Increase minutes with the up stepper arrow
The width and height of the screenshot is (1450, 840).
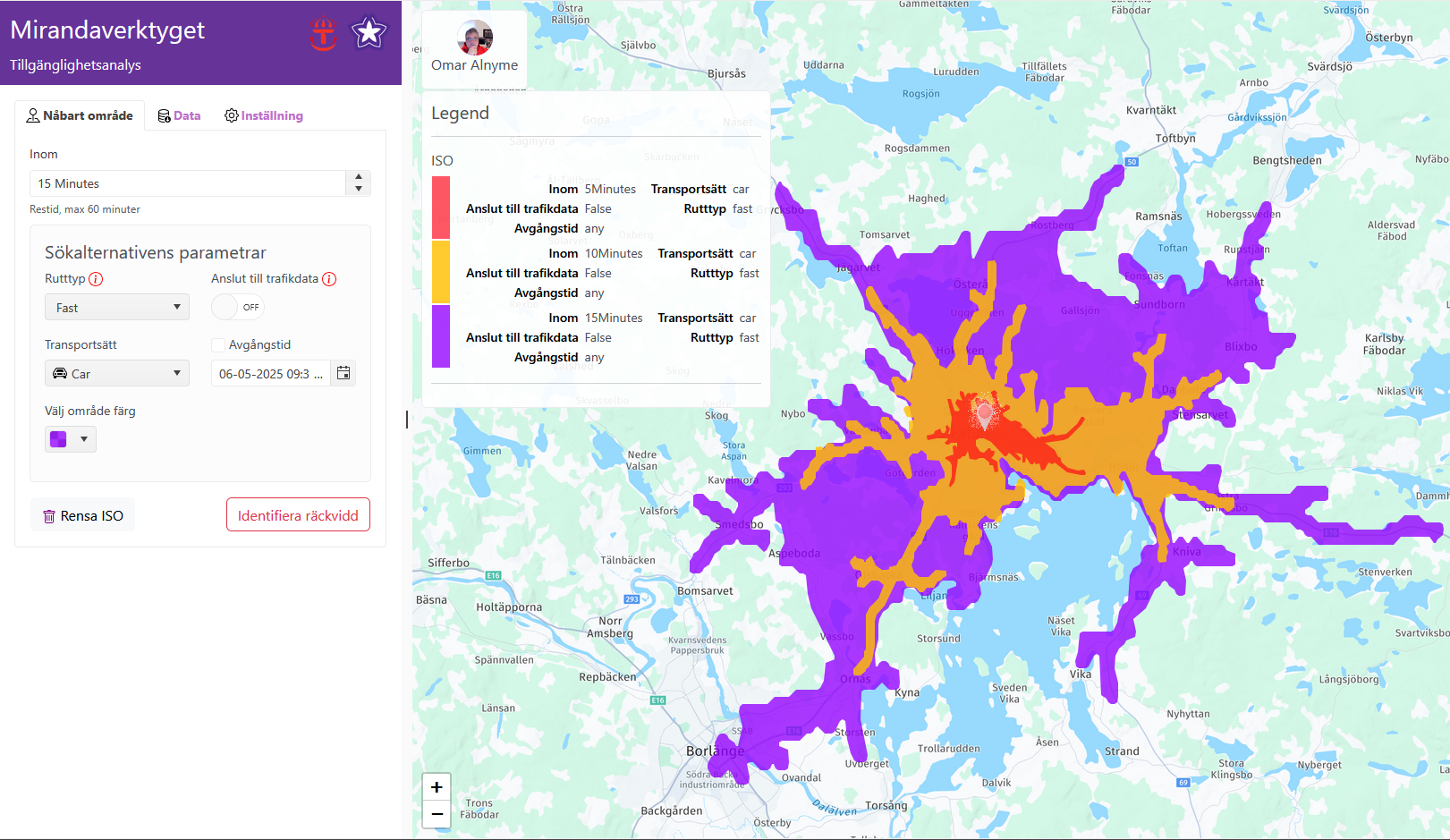pos(359,177)
